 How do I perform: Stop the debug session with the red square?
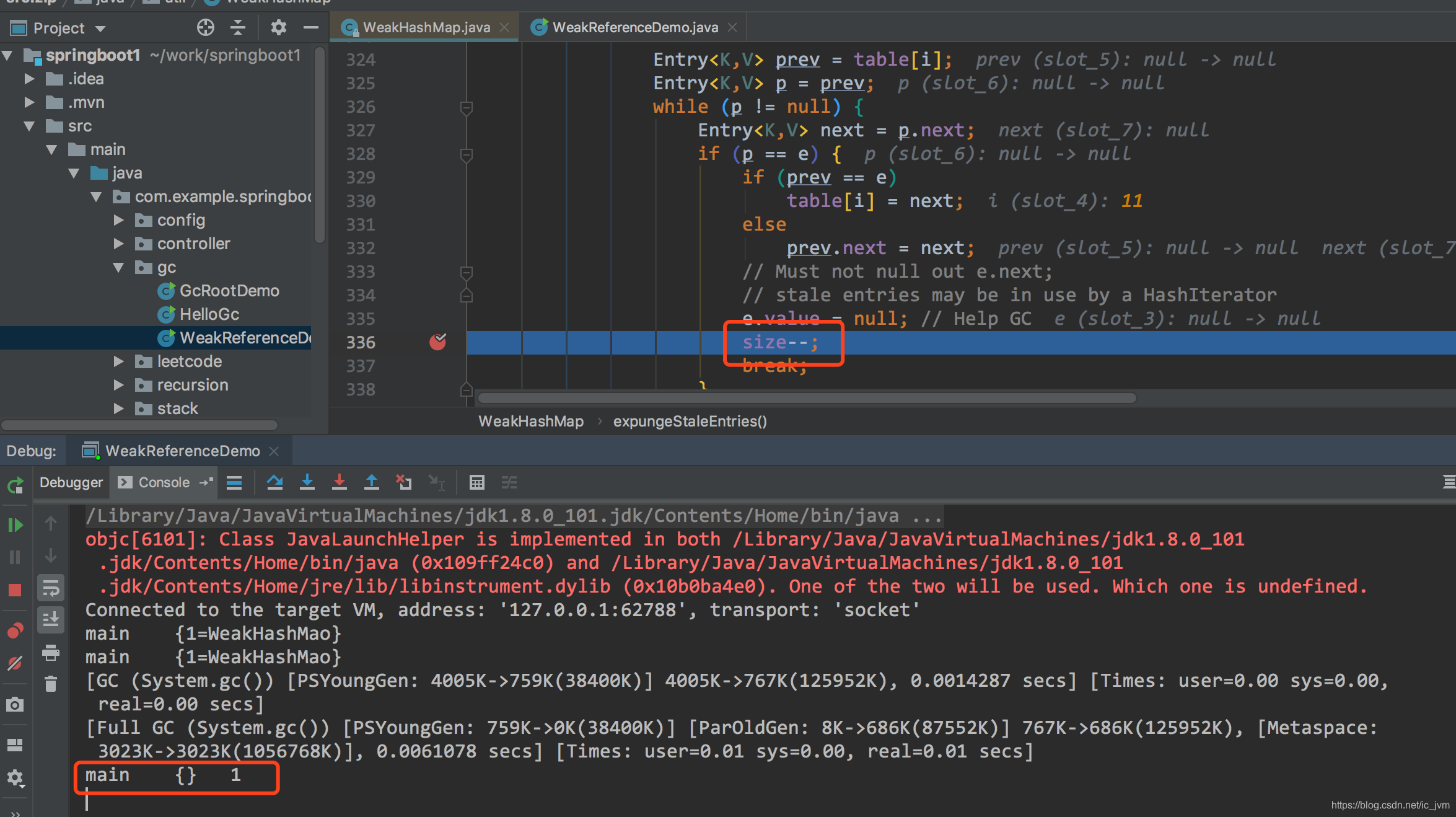(15, 590)
